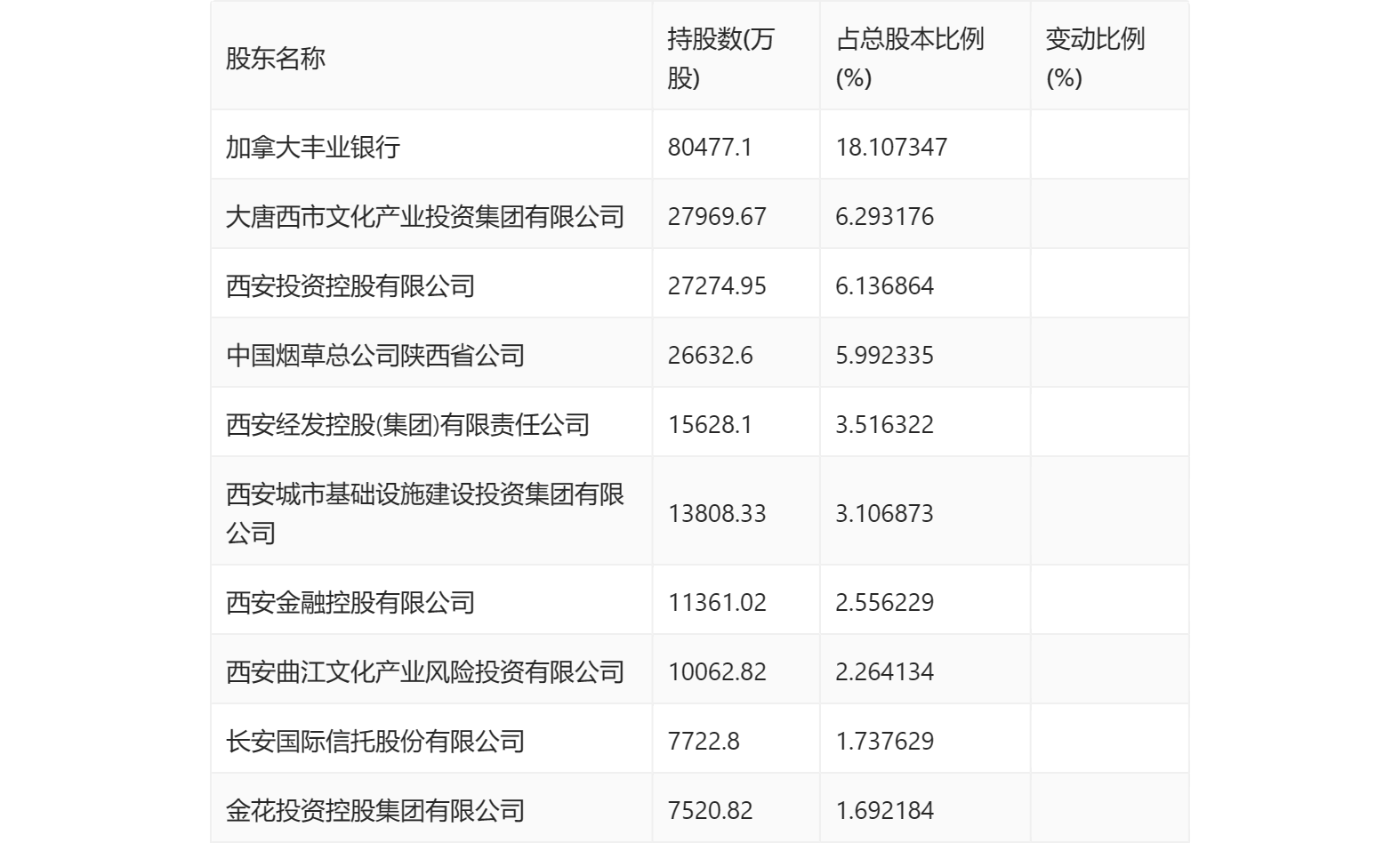This screenshot has width=1400, height=843.
Task: Select shareholder 金花投资控股集团有限公司
Action: point(375,810)
